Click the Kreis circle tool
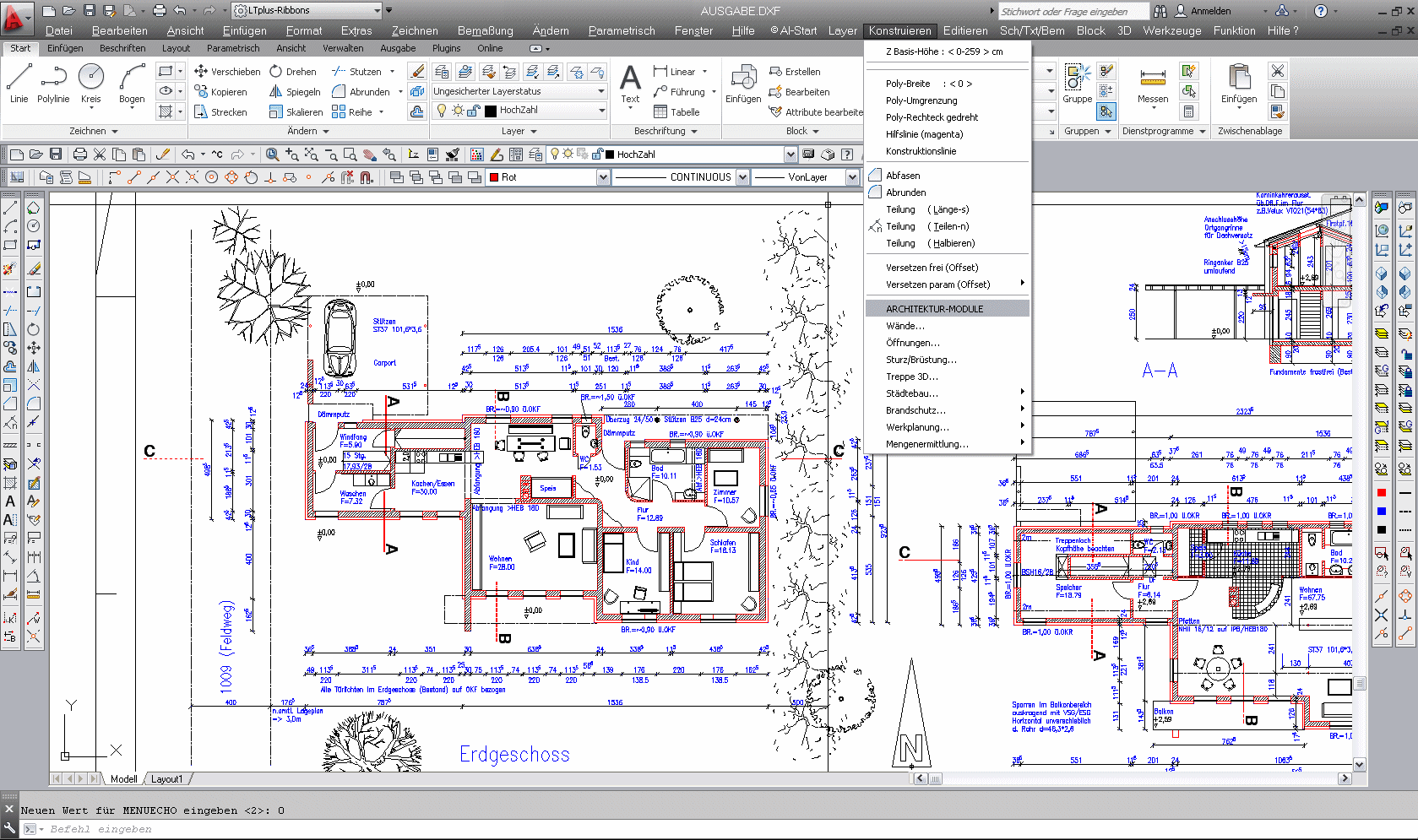 90,84
